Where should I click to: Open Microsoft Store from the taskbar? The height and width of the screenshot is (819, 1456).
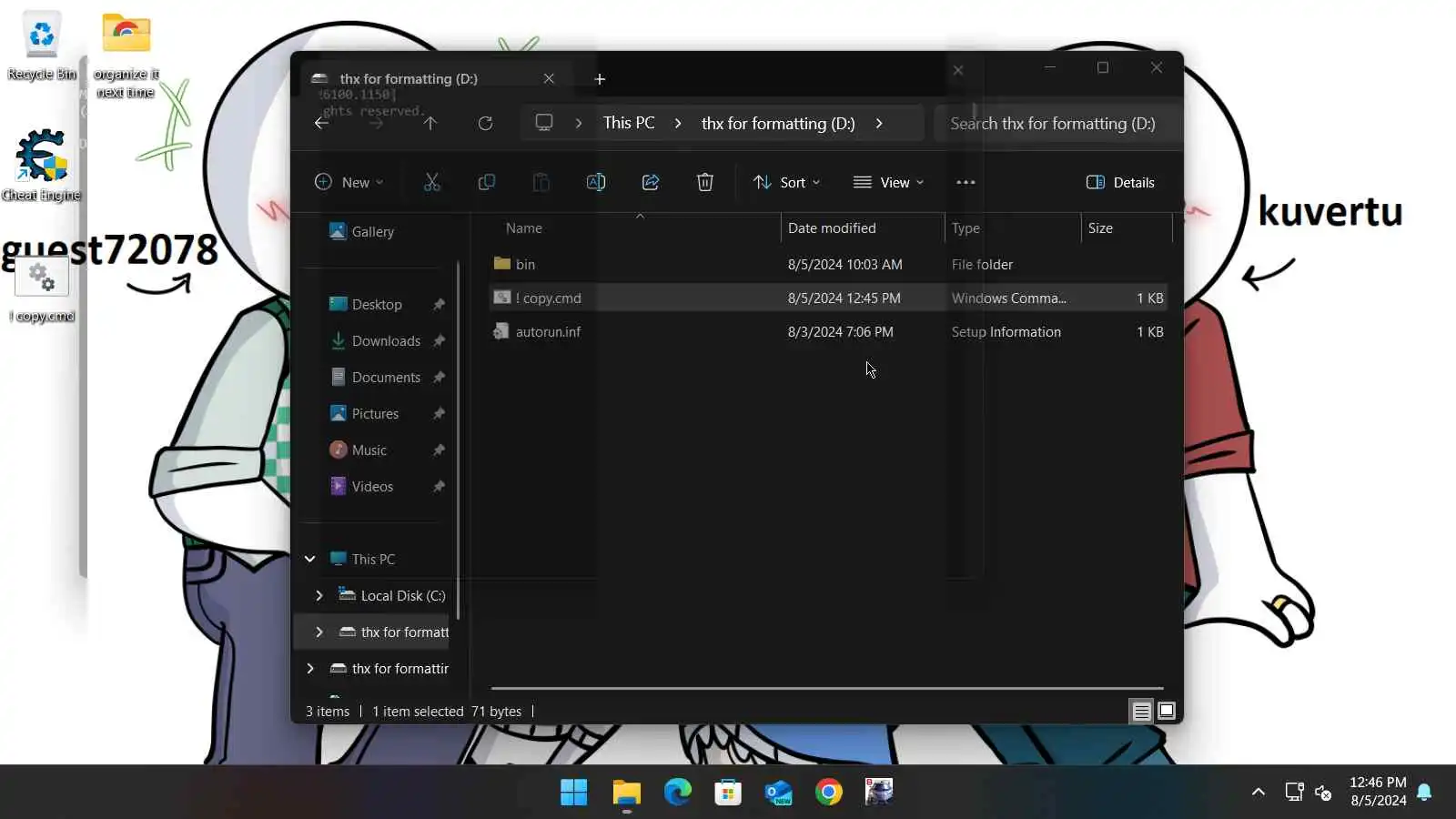728,793
